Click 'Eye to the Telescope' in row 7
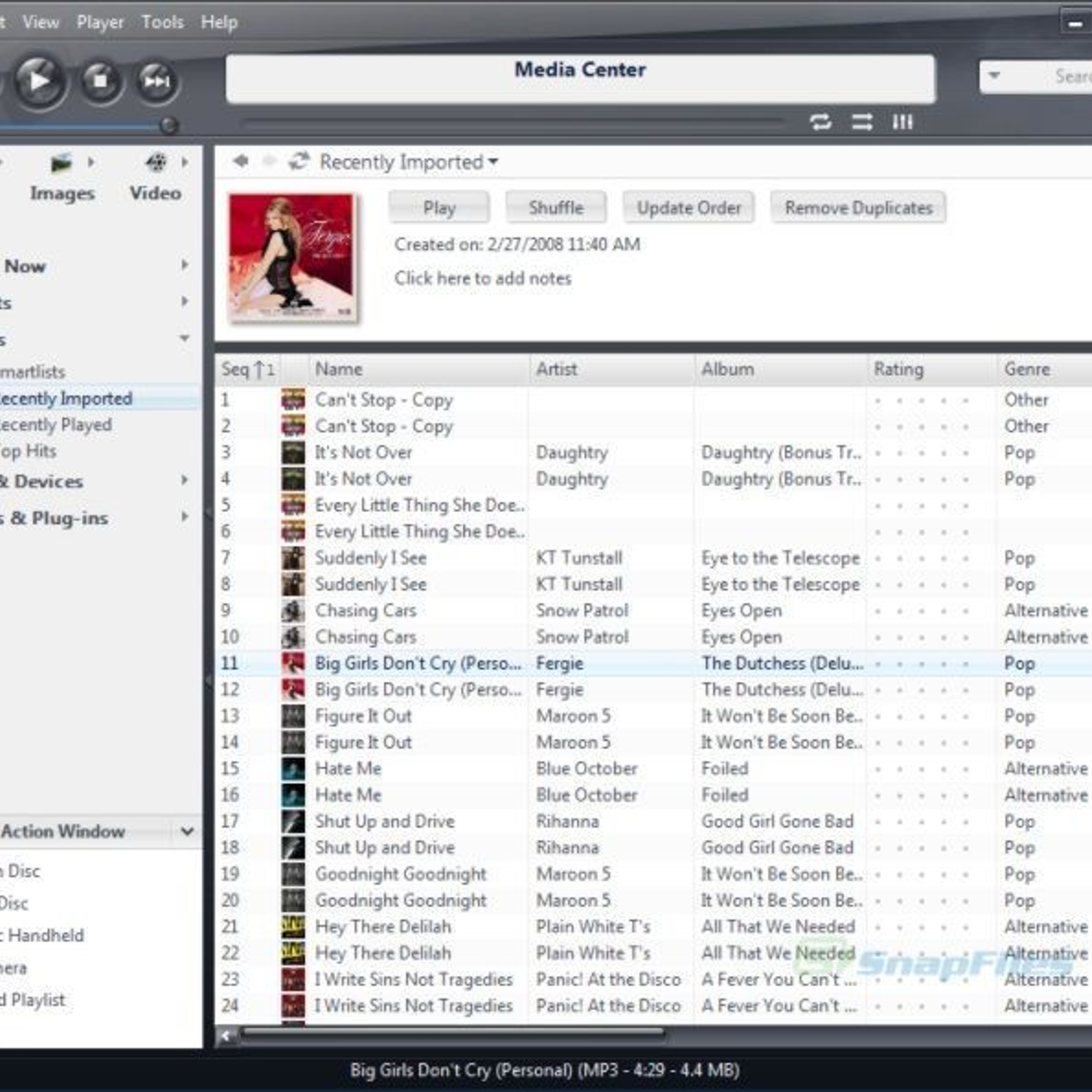 point(781,558)
